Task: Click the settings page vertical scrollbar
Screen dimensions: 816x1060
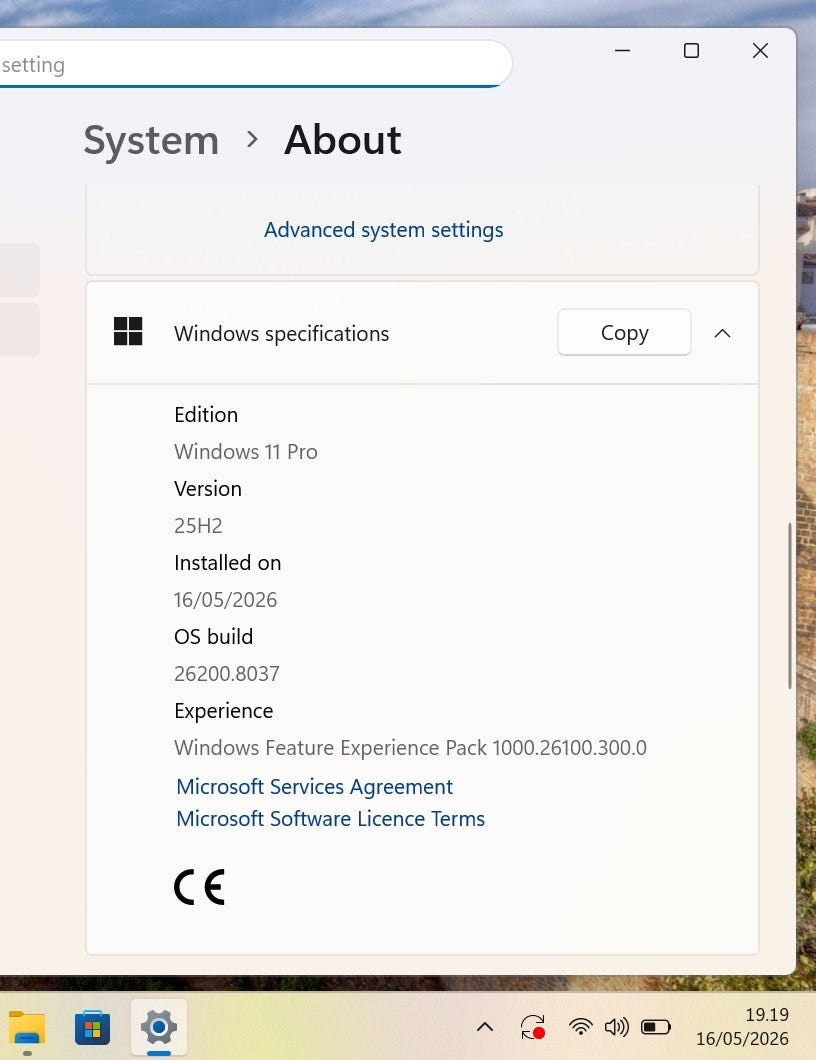Action: (790, 605)
